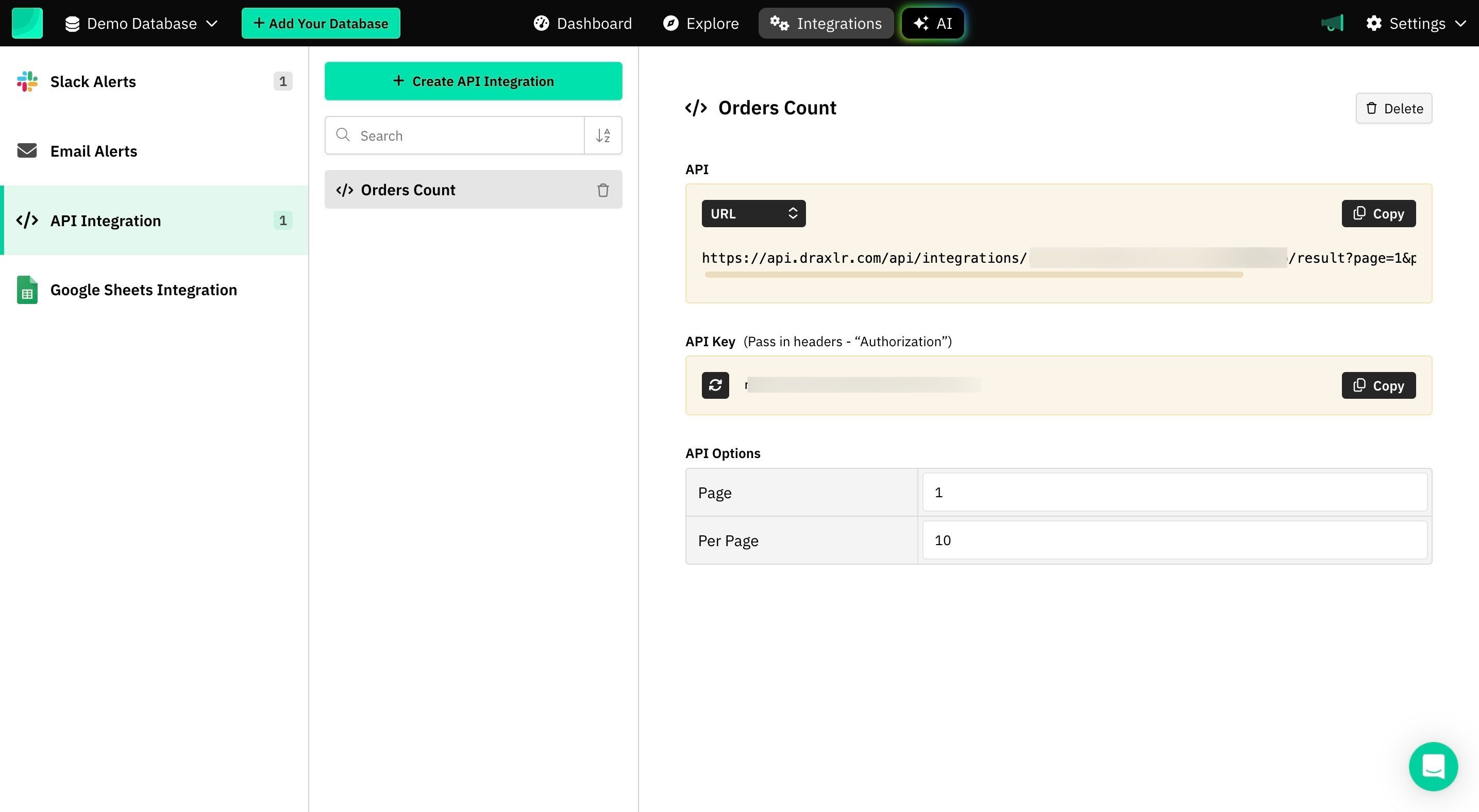Open the AI assistant button
This screenshot has width=1479, height=812.
(932, 24)
